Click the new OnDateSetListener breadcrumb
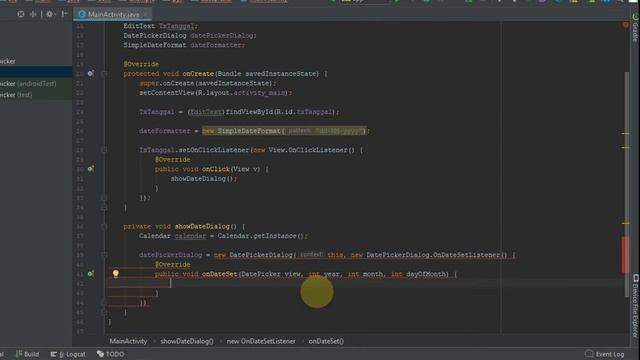The image size is (640, 360). coord(261,341)
